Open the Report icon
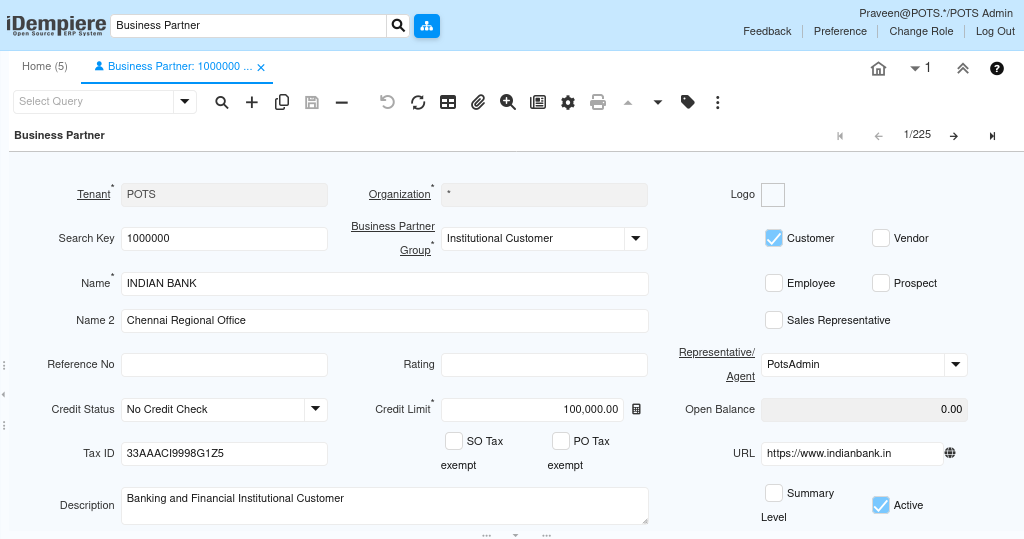1024x539 pixels. pos(538,102)
